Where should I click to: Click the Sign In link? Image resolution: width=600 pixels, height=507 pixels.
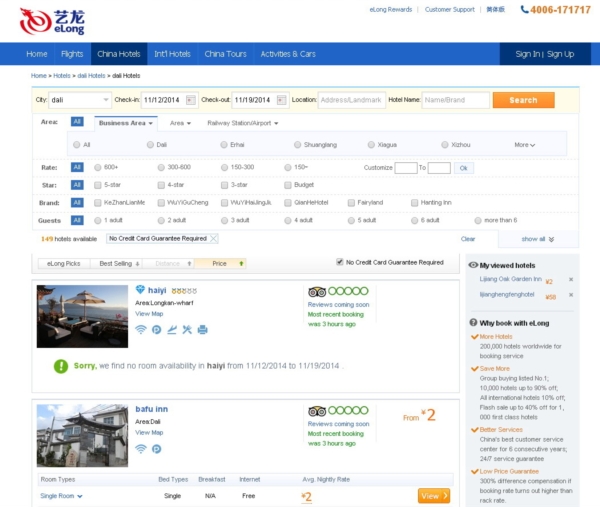coord(528,54)
